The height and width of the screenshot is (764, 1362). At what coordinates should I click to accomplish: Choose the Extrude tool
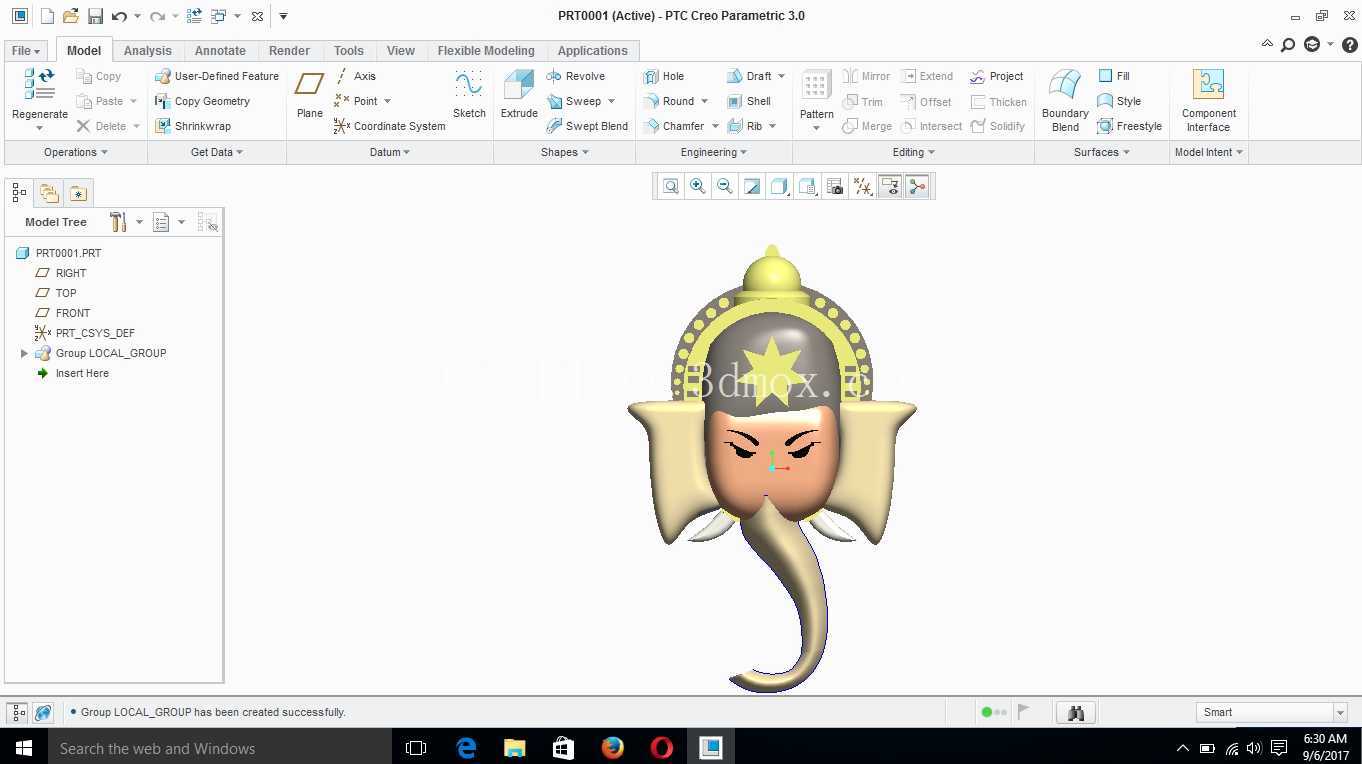519,94
